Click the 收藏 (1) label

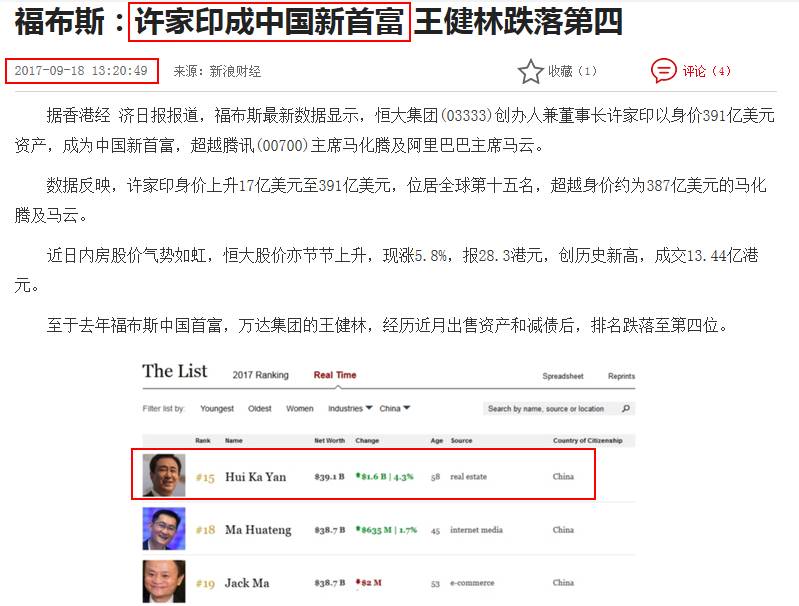572,71
